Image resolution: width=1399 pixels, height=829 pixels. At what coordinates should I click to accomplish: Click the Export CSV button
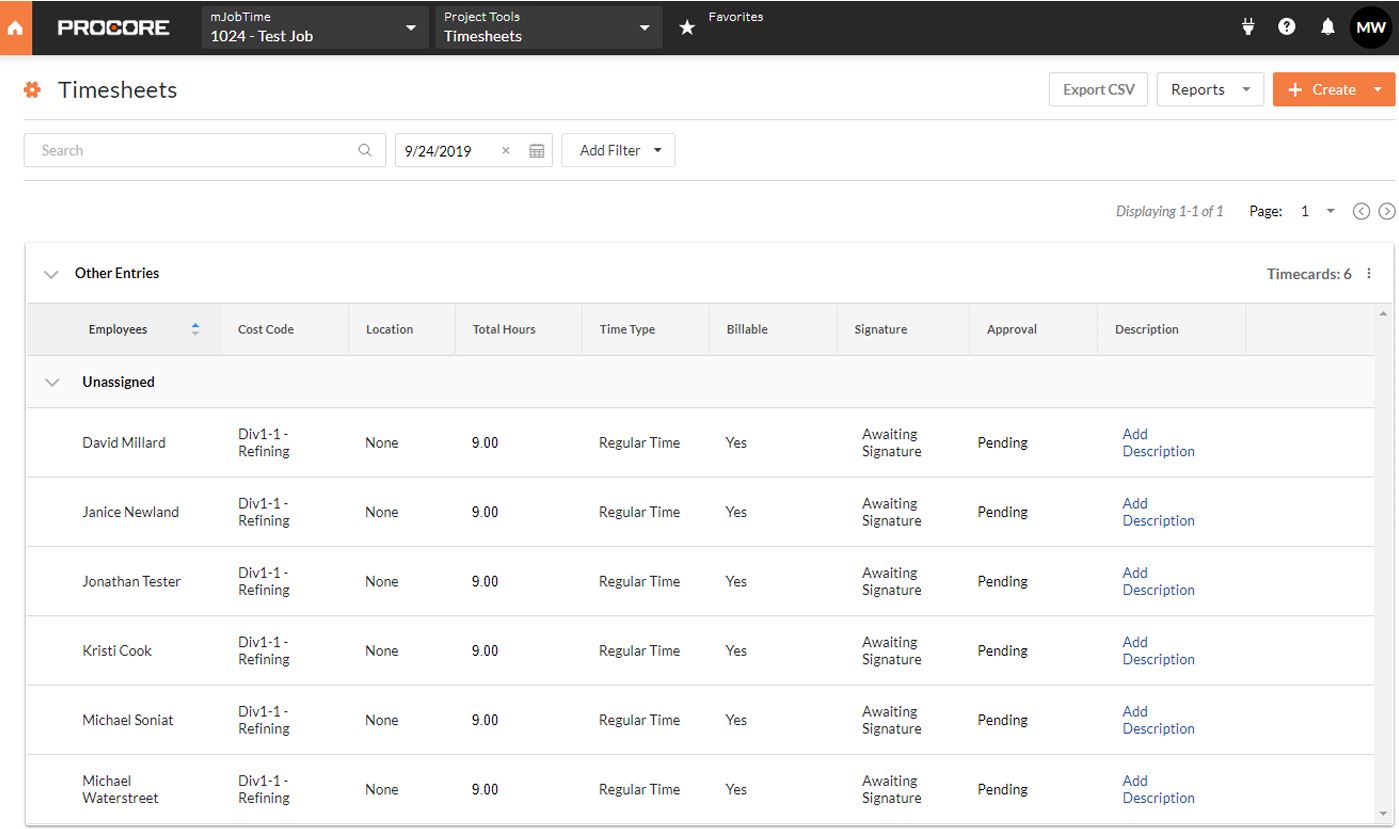tap(1098, 89)
